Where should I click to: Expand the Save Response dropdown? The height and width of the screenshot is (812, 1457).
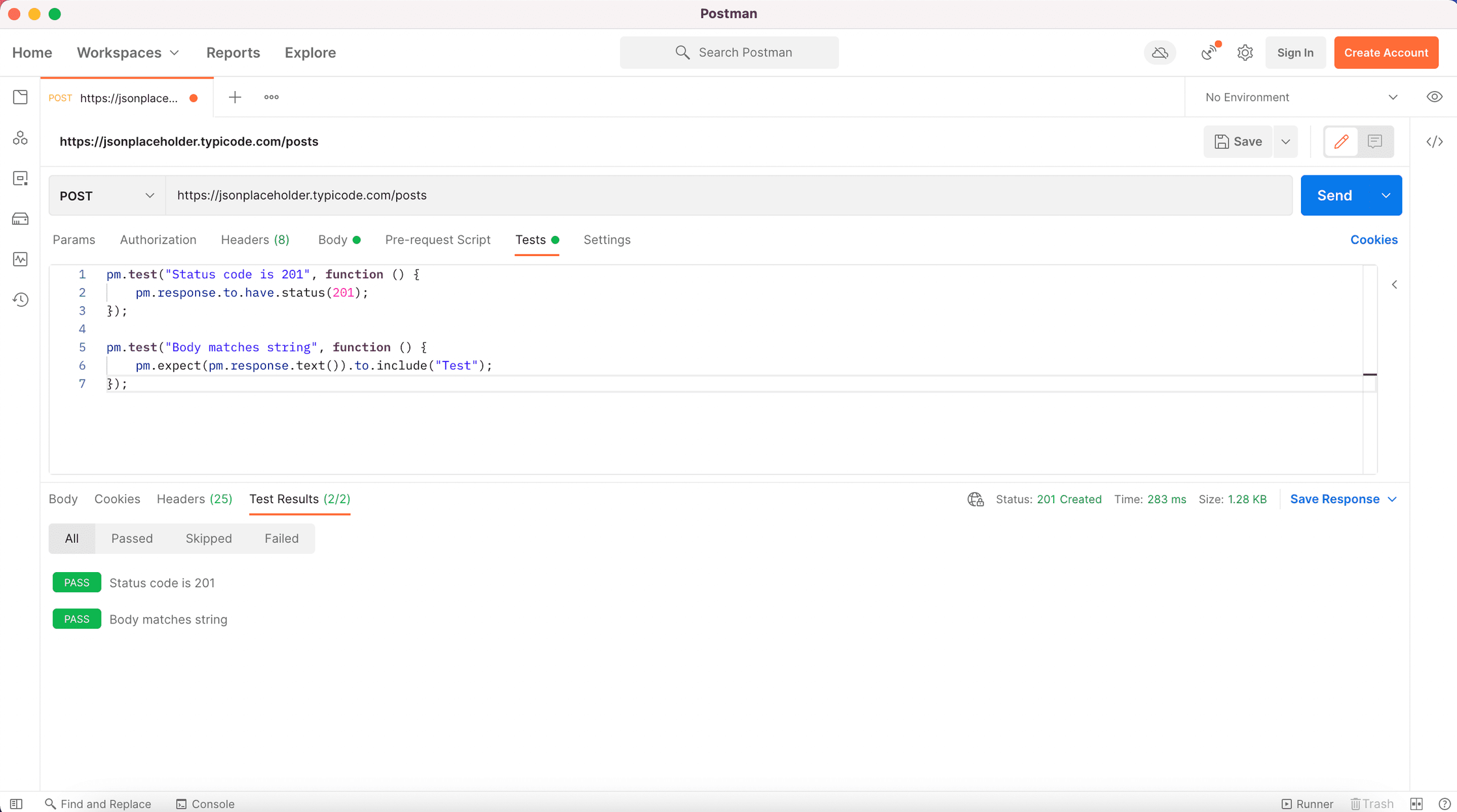click(x=1343, y=499)
